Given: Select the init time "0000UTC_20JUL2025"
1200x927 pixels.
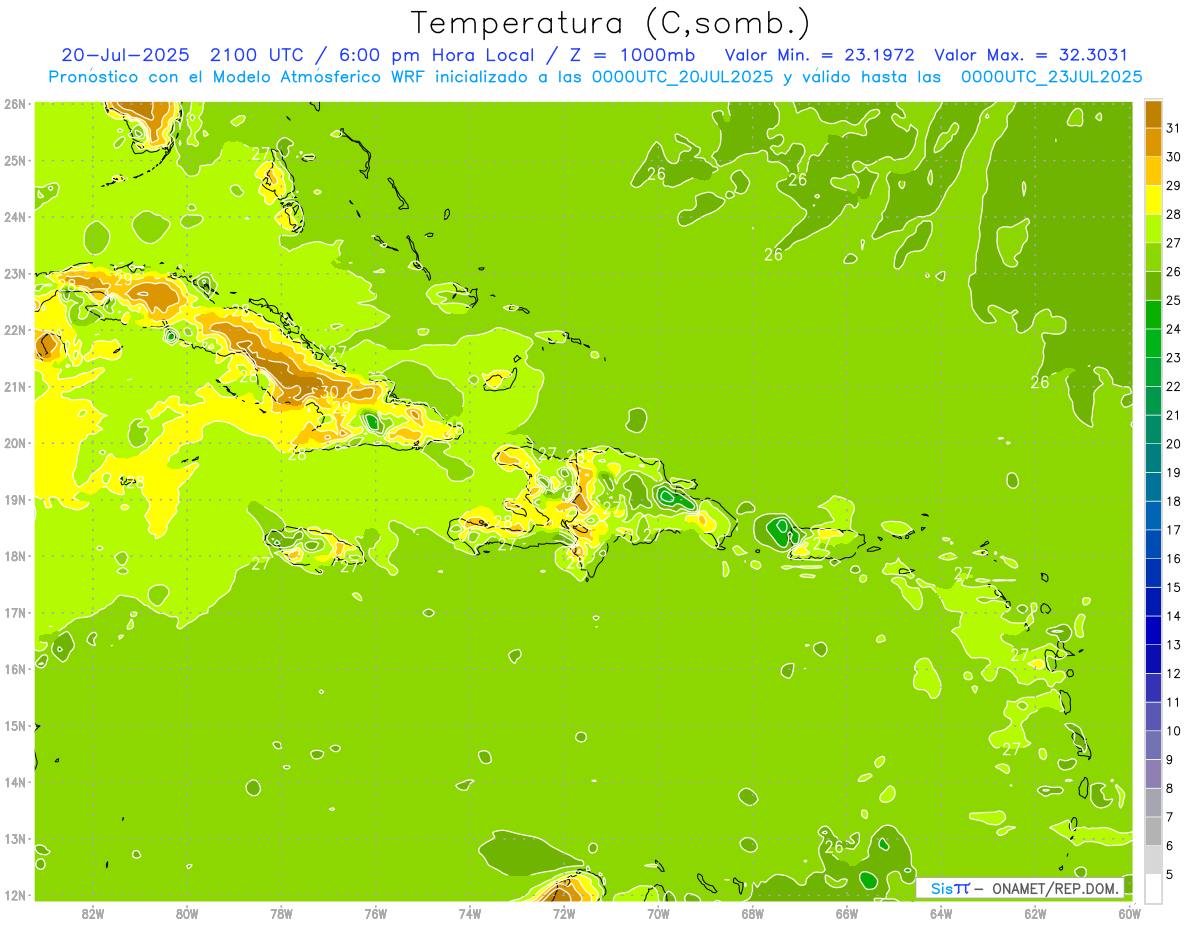Looking at the screenshot, I should pos(683,76).
